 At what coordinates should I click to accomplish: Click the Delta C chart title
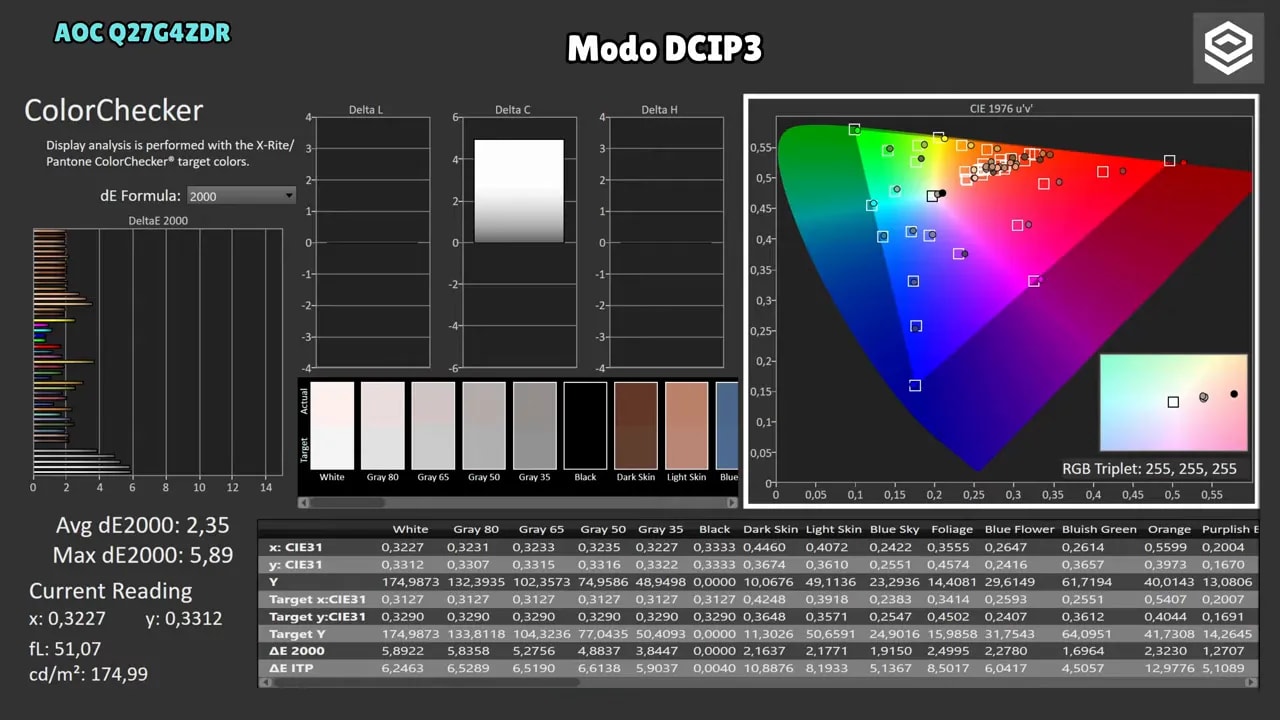coord(512,110)
